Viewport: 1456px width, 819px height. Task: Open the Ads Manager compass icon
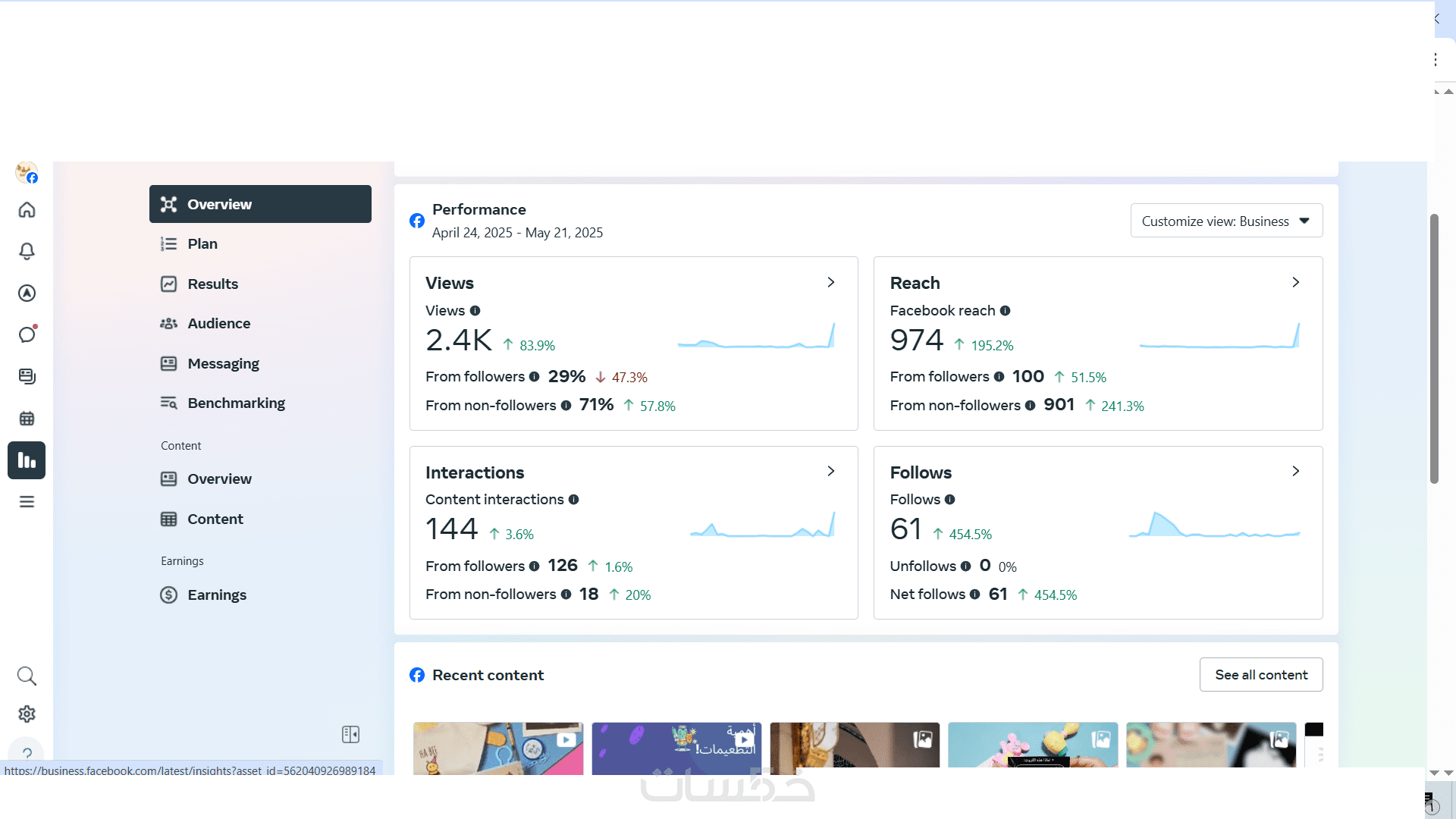point(27,293)
